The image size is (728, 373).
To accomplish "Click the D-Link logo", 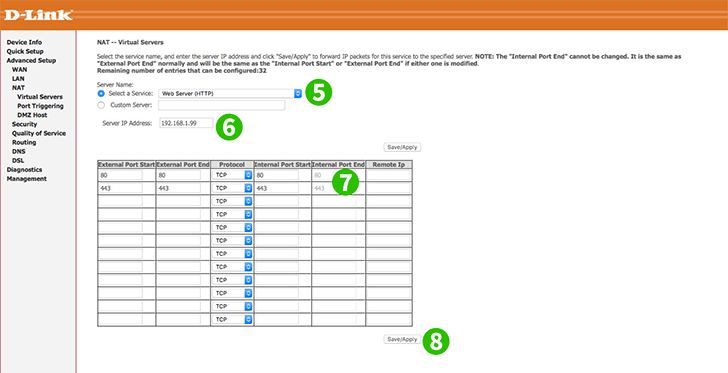I will tap(39, 15).
